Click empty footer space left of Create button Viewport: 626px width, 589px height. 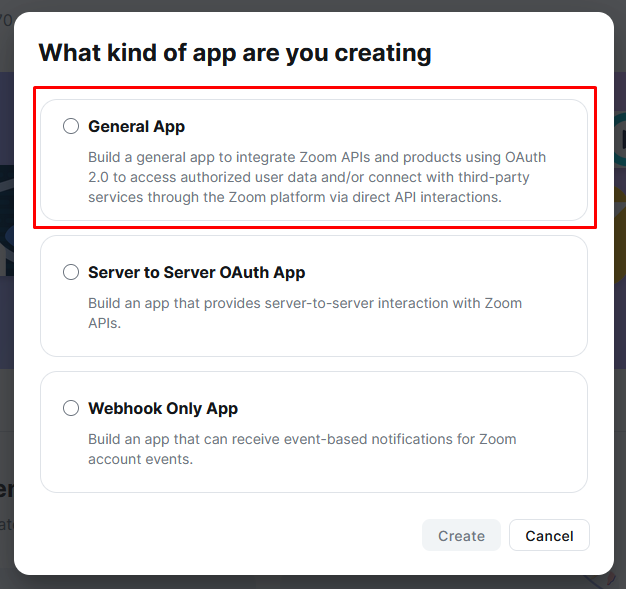220,536
